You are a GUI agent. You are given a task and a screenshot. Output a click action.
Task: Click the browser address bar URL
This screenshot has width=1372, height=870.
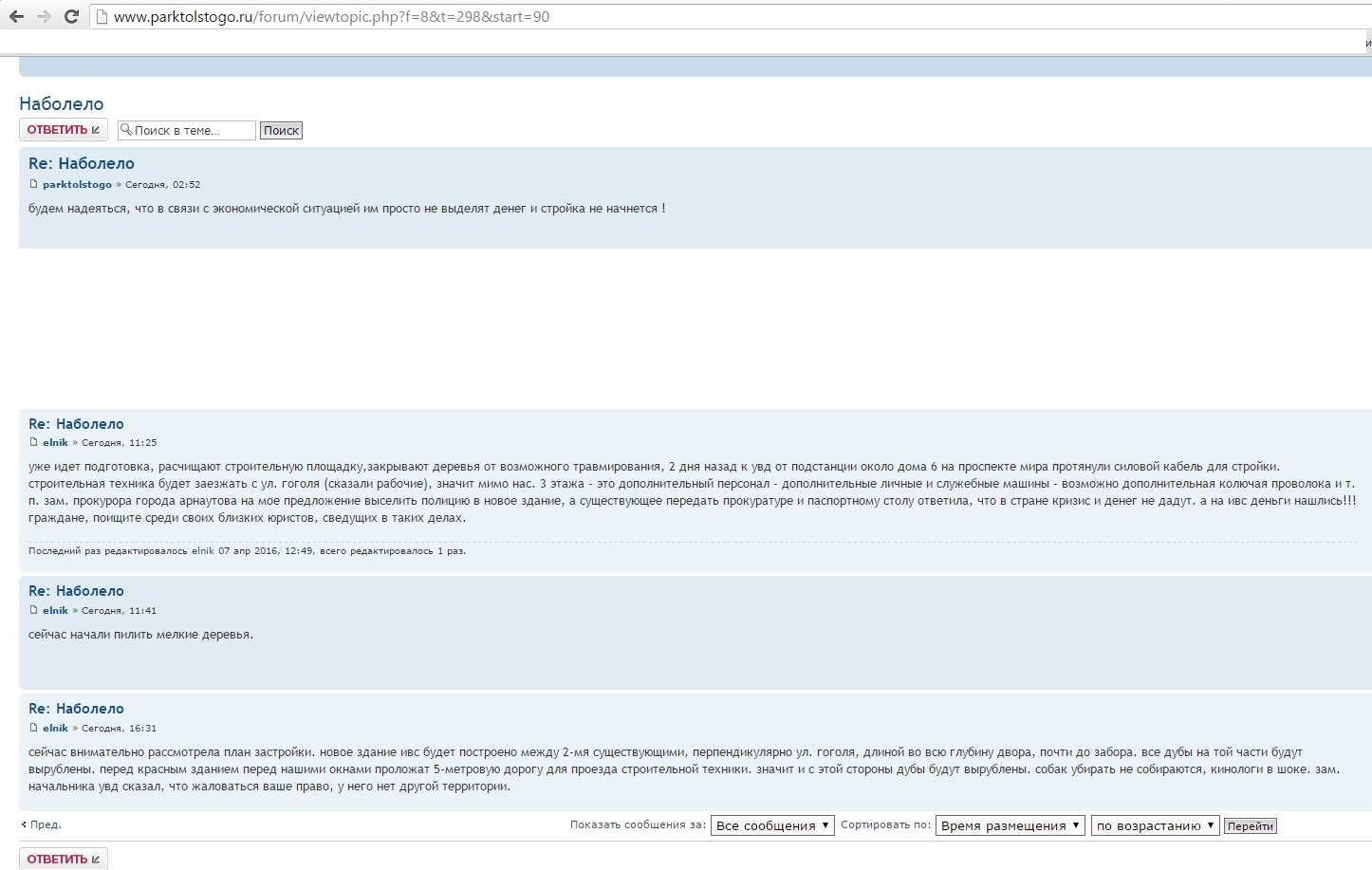coord(331,17)
